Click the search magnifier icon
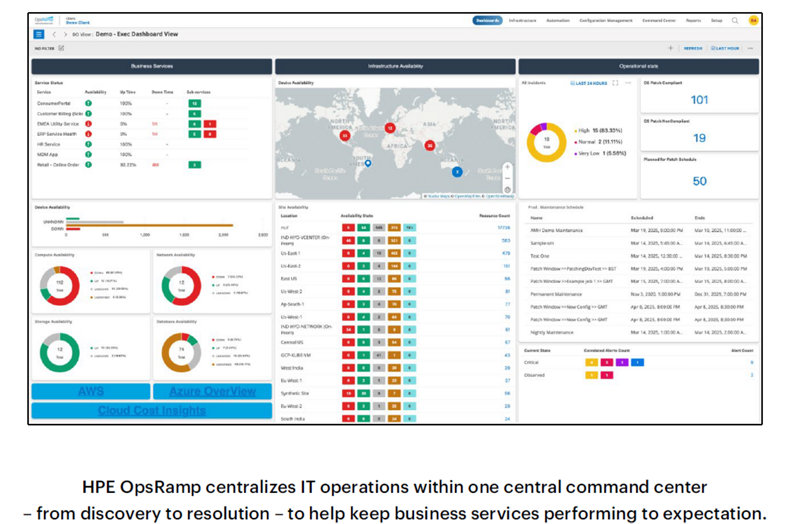The image size is (800, 524). pos(735,20)
